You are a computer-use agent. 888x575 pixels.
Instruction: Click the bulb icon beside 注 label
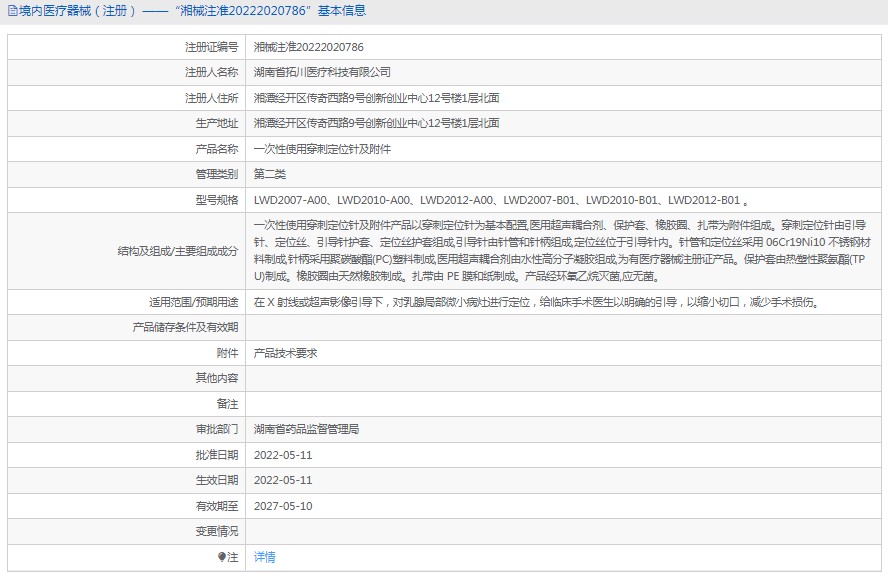(x=221, y=557)
